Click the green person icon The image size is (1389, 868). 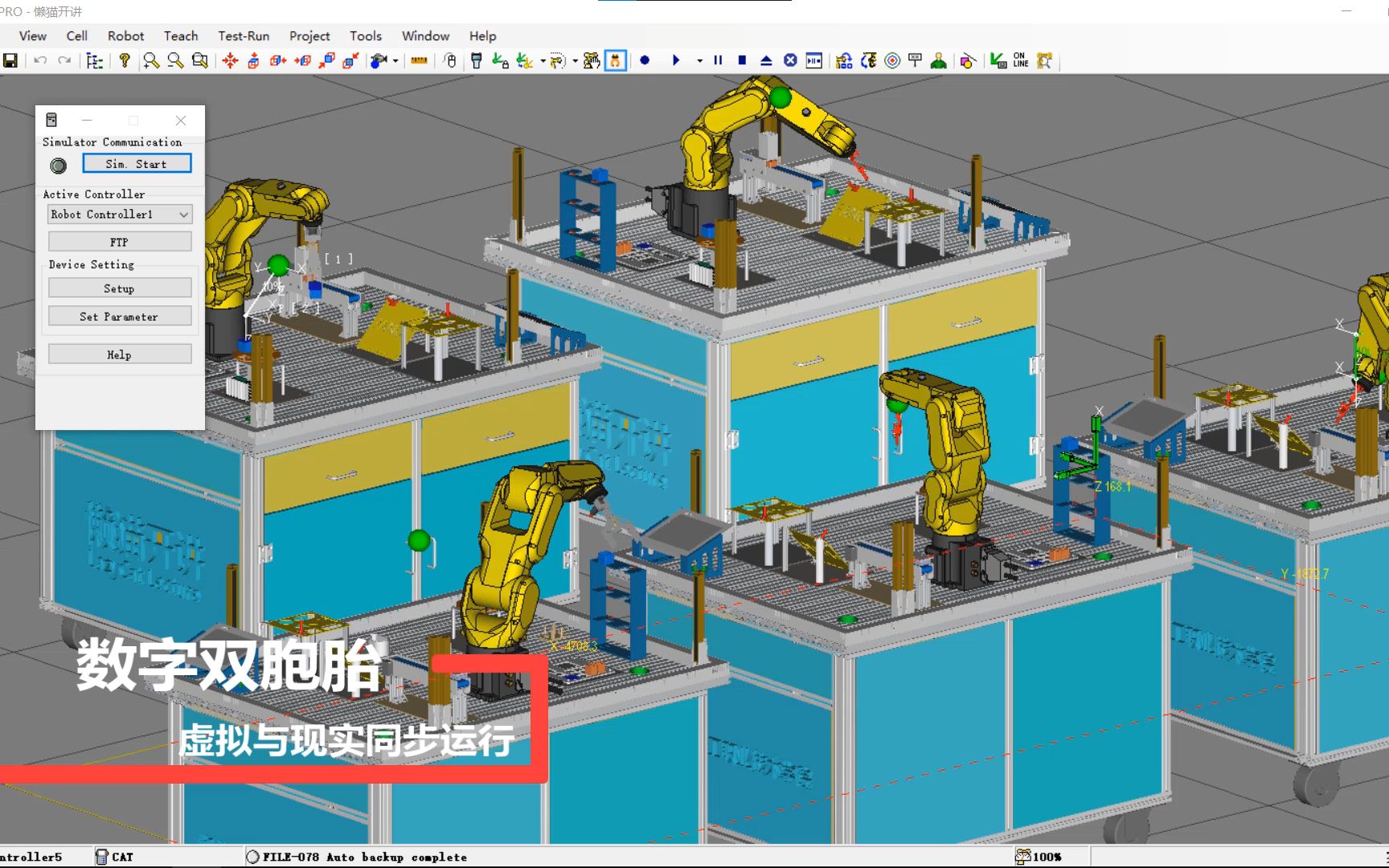coord(938,61)
